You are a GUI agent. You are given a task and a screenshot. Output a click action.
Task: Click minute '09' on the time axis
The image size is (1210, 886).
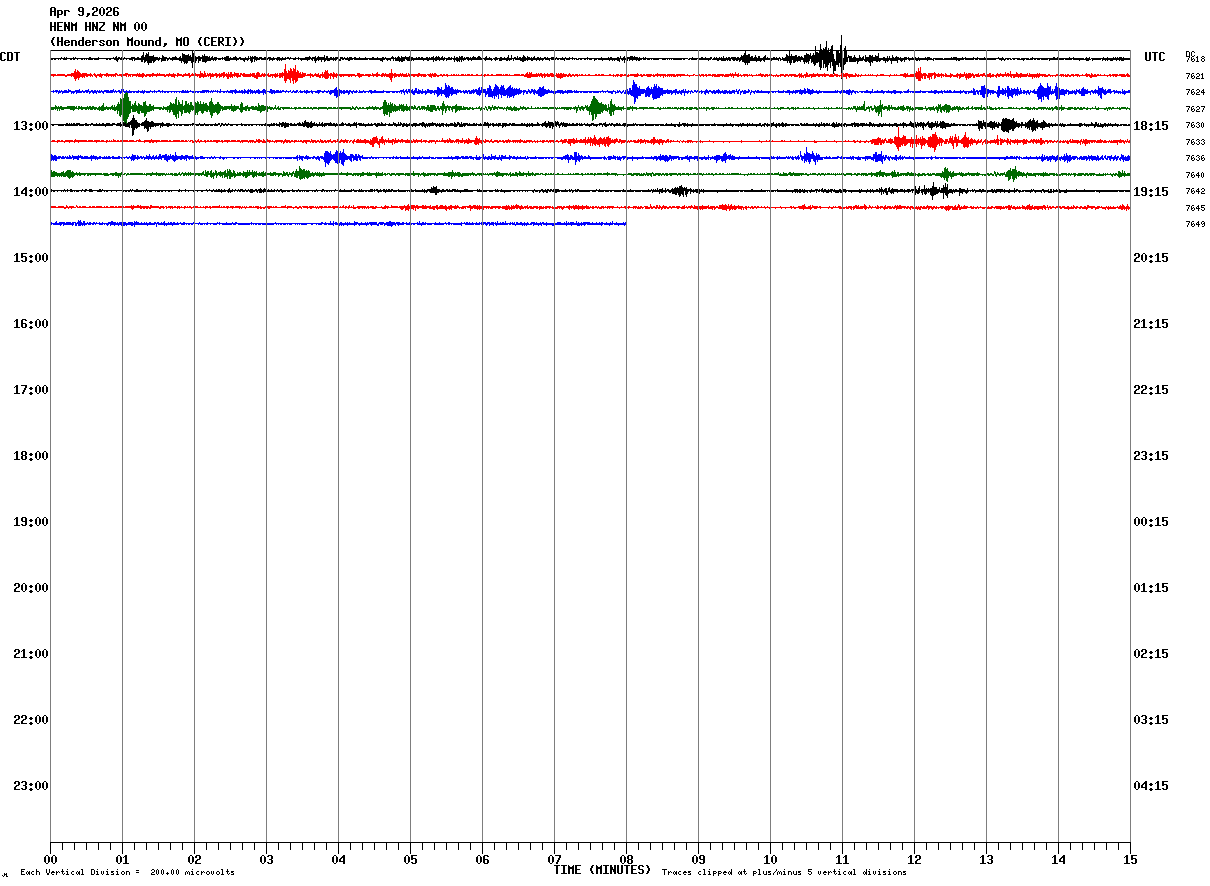click(x=698, y=859)
